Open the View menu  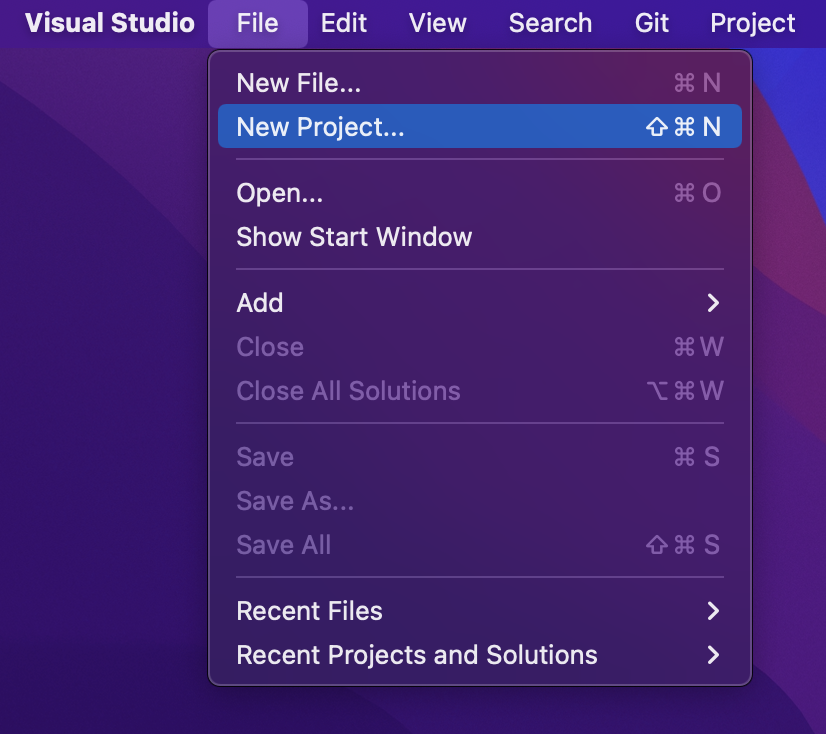coord(437,22)
